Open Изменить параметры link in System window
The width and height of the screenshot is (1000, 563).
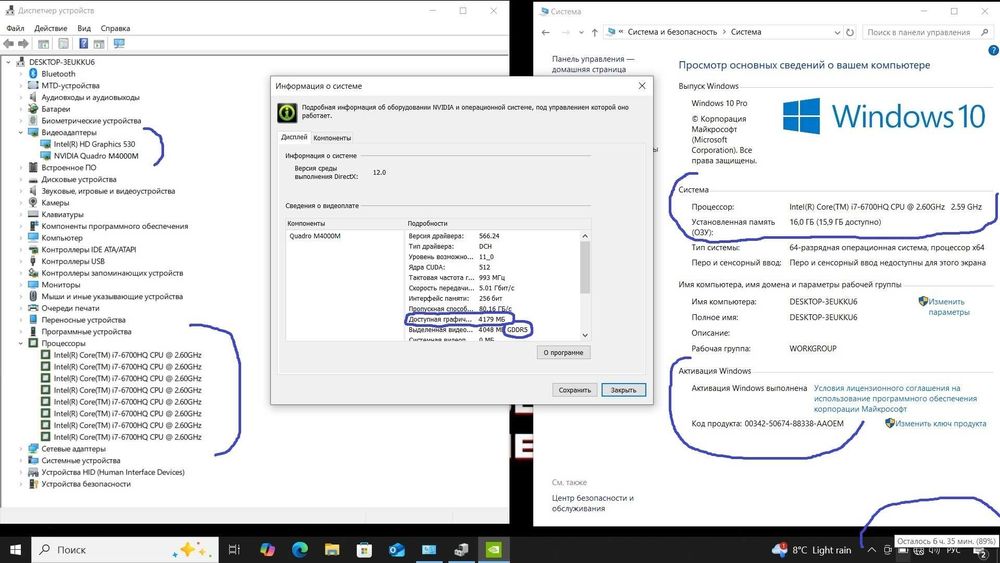click(x=948, y=307)
